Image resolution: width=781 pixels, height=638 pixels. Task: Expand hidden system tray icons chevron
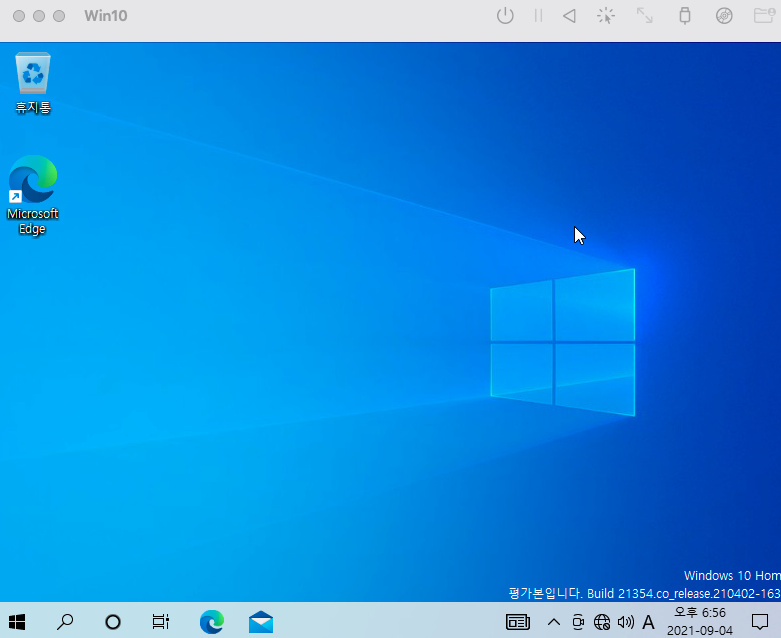pyautogui.click(x=554, y=622)
